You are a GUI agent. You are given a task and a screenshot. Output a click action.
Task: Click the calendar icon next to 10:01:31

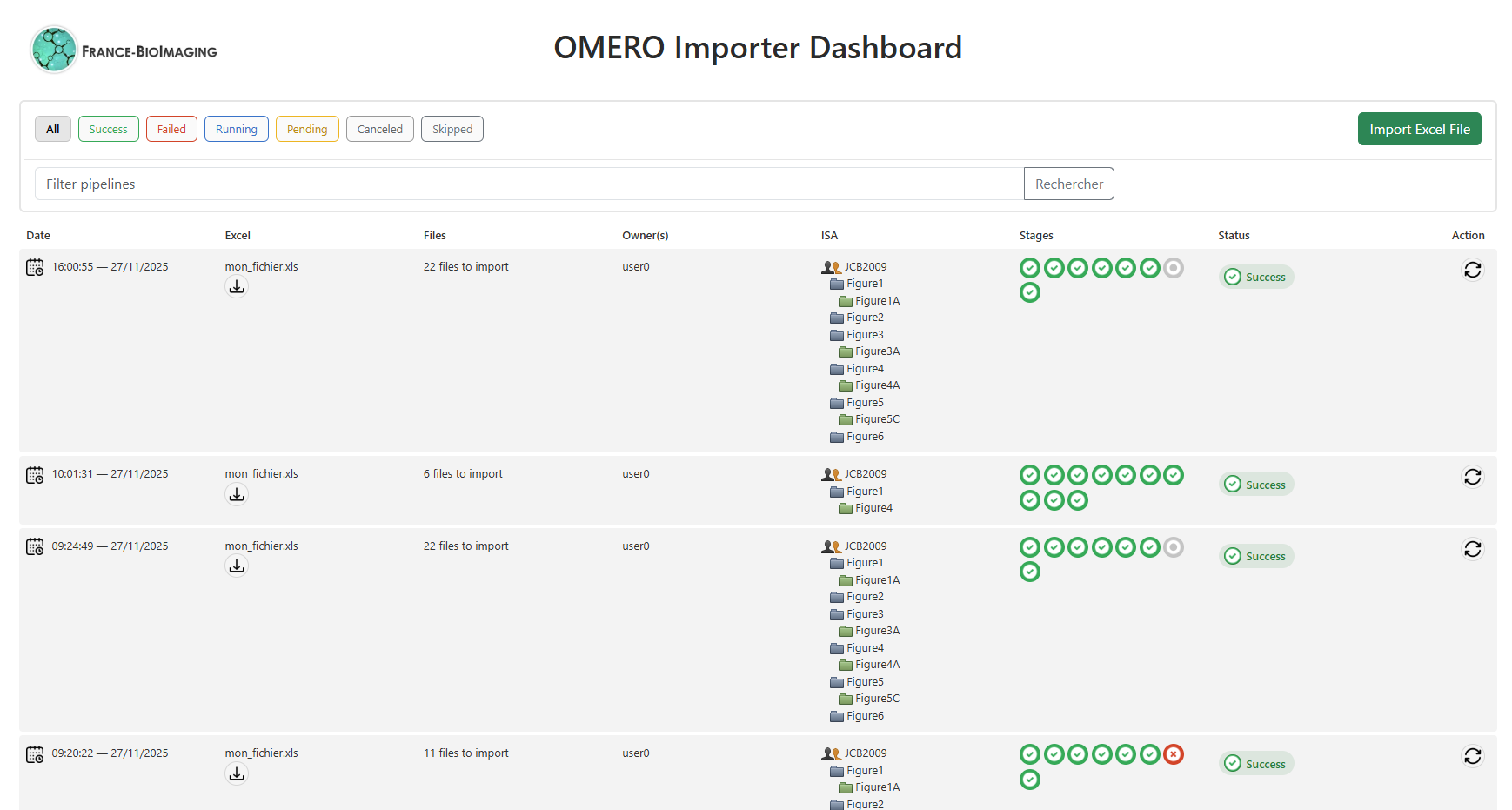(x=35, y=474)
